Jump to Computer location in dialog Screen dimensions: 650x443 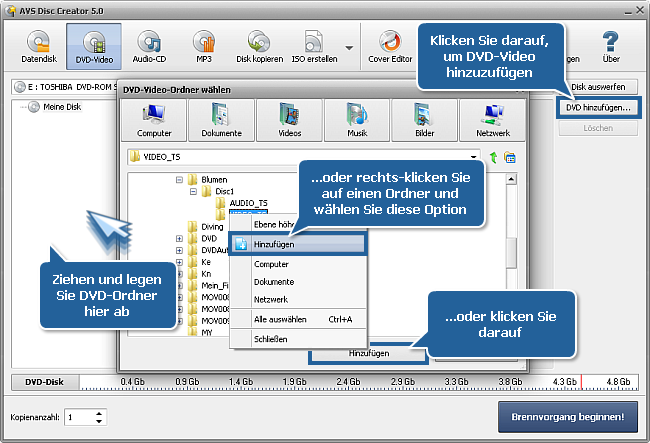pos(154,120)
